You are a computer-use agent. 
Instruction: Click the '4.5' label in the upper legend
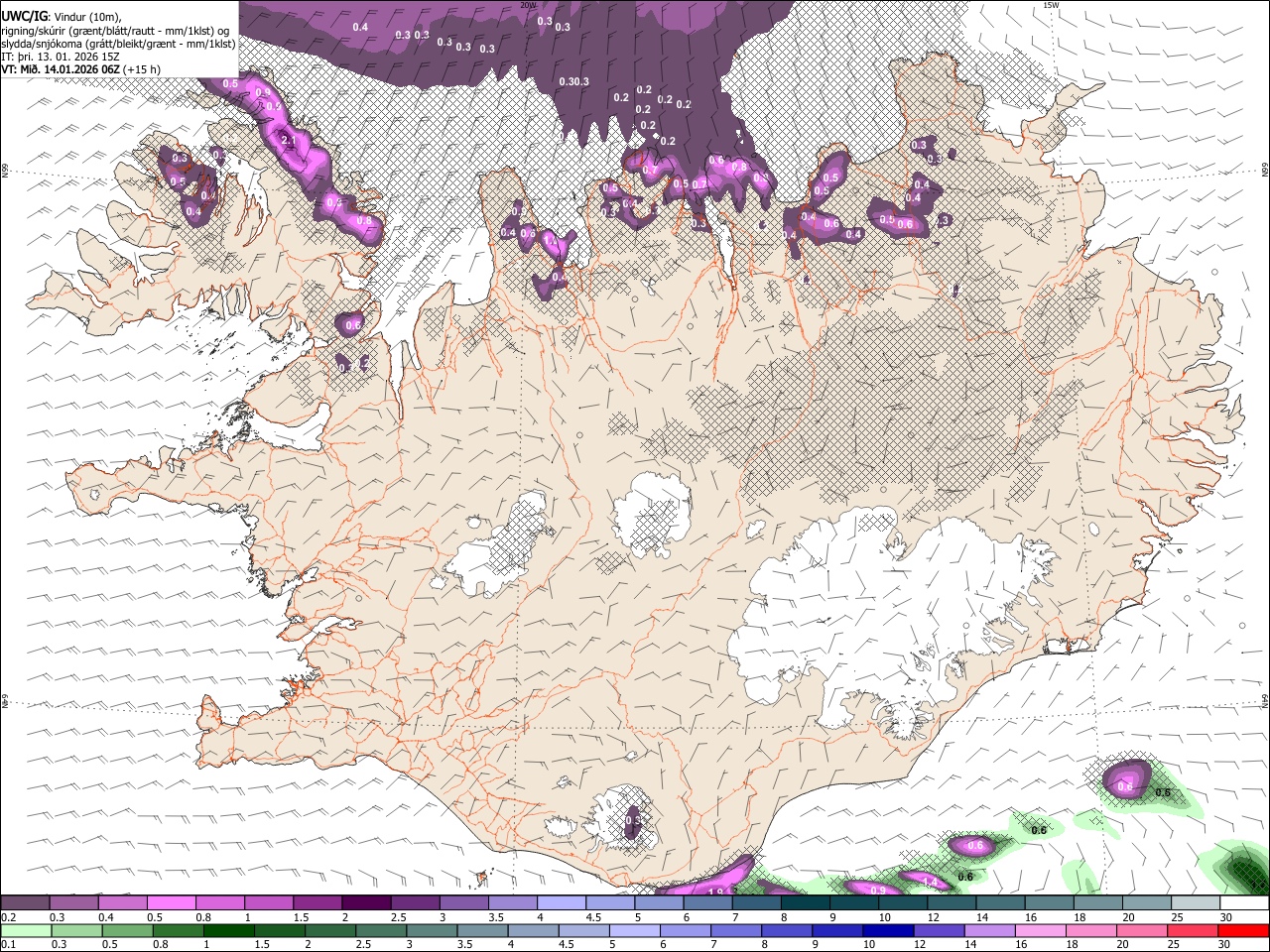tap(593, 917)
